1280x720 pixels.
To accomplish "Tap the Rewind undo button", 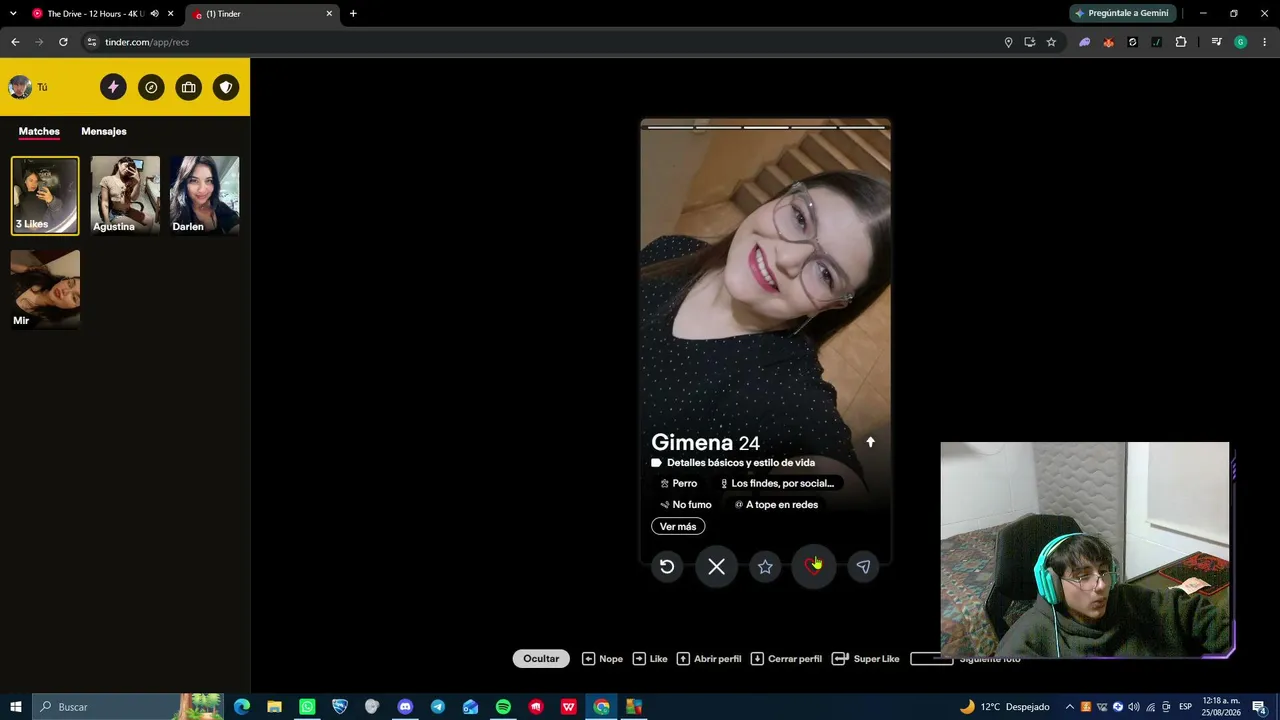I will click(667, 567).
